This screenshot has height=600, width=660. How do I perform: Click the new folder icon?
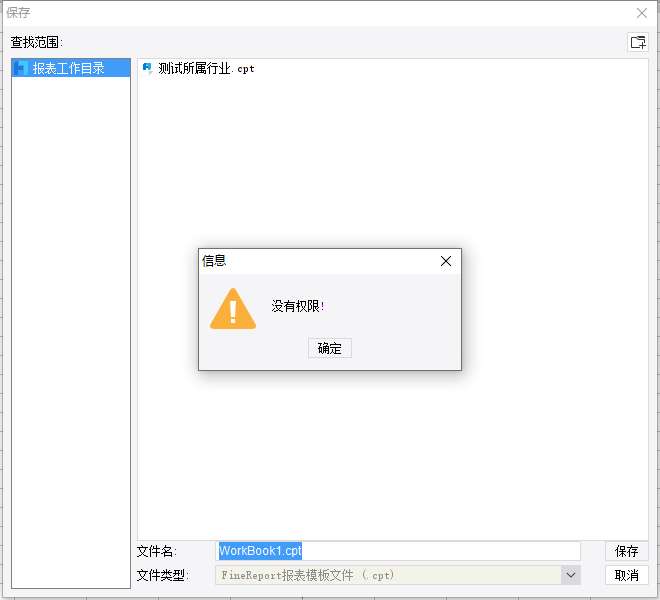click(x=638, y=42)
